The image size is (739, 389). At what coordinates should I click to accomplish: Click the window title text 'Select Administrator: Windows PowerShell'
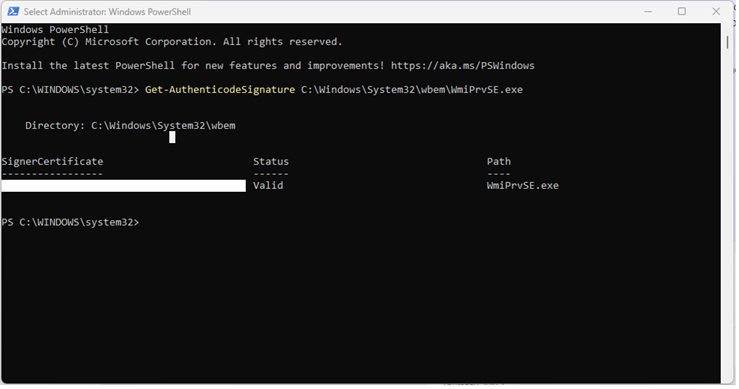[x=107, y=12]
